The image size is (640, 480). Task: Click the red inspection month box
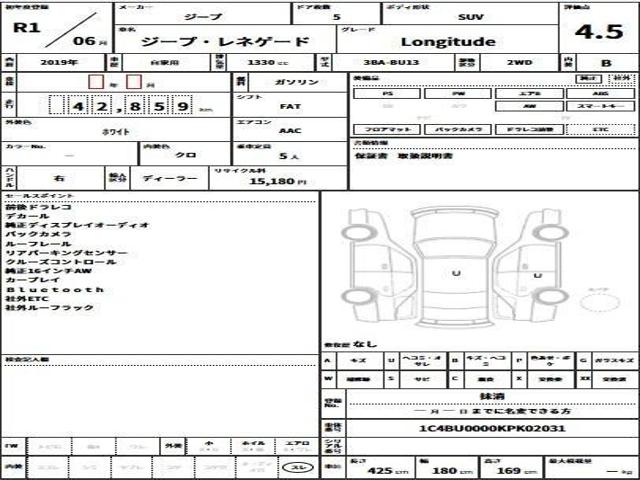coord(134,82)
